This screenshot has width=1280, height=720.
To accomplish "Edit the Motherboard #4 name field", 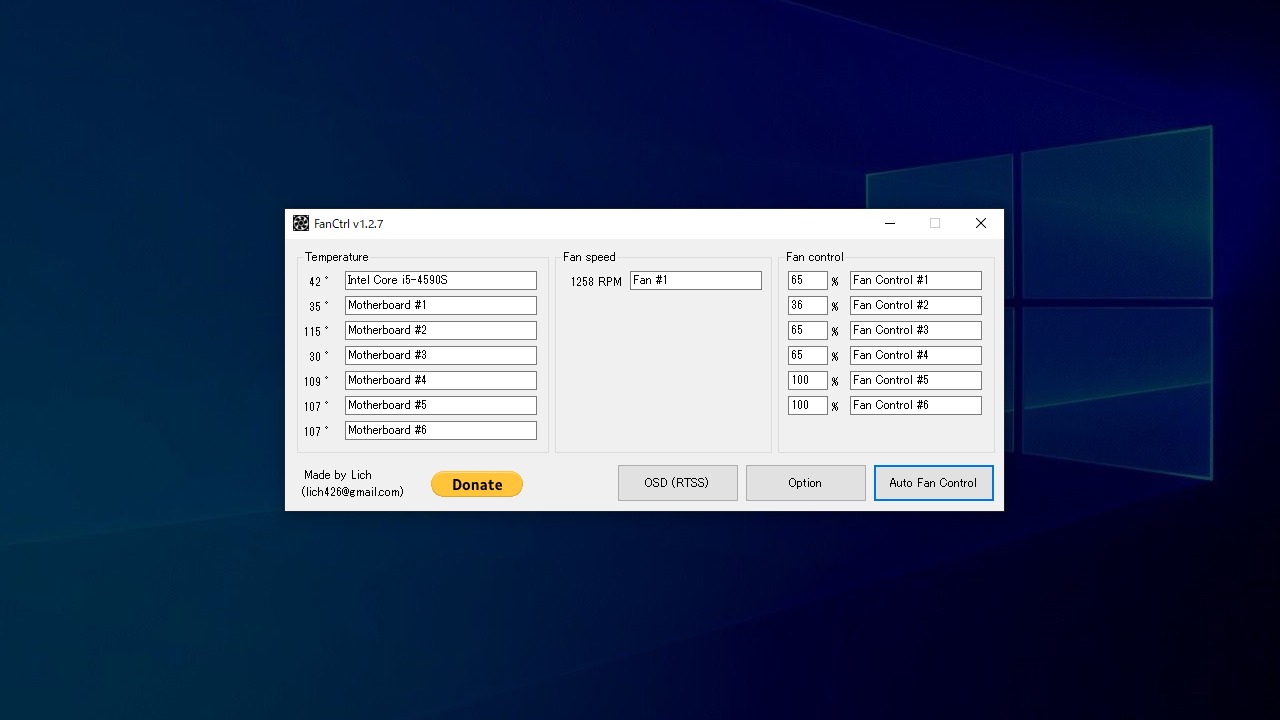I will pyautogui.click(x=441, y=381).
